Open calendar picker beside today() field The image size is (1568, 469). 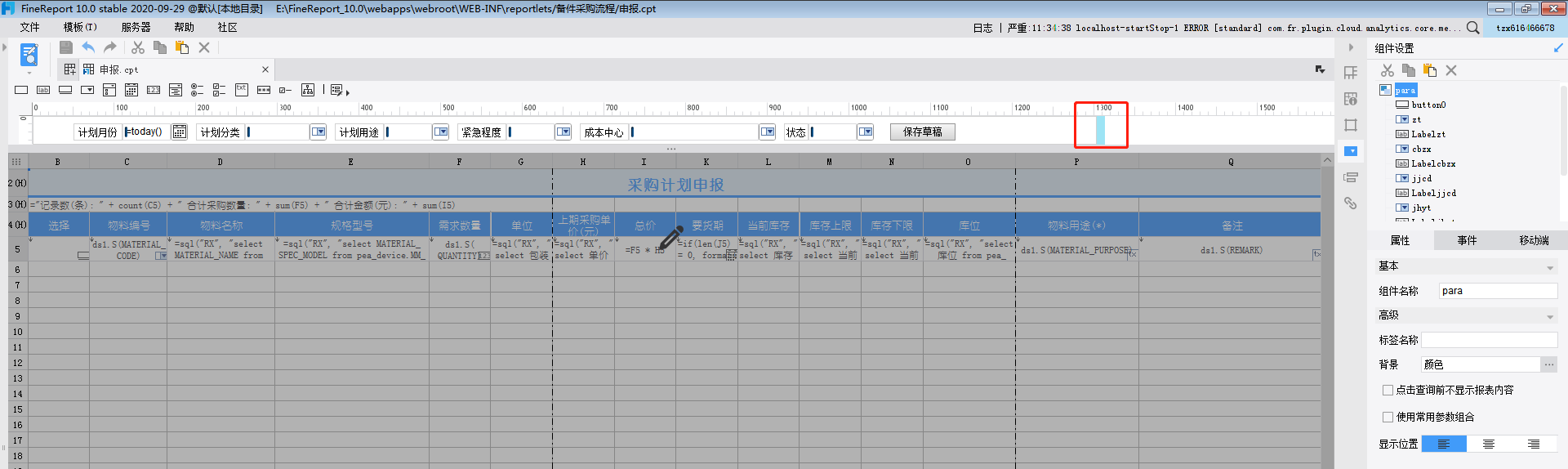[x=180, y=132]
